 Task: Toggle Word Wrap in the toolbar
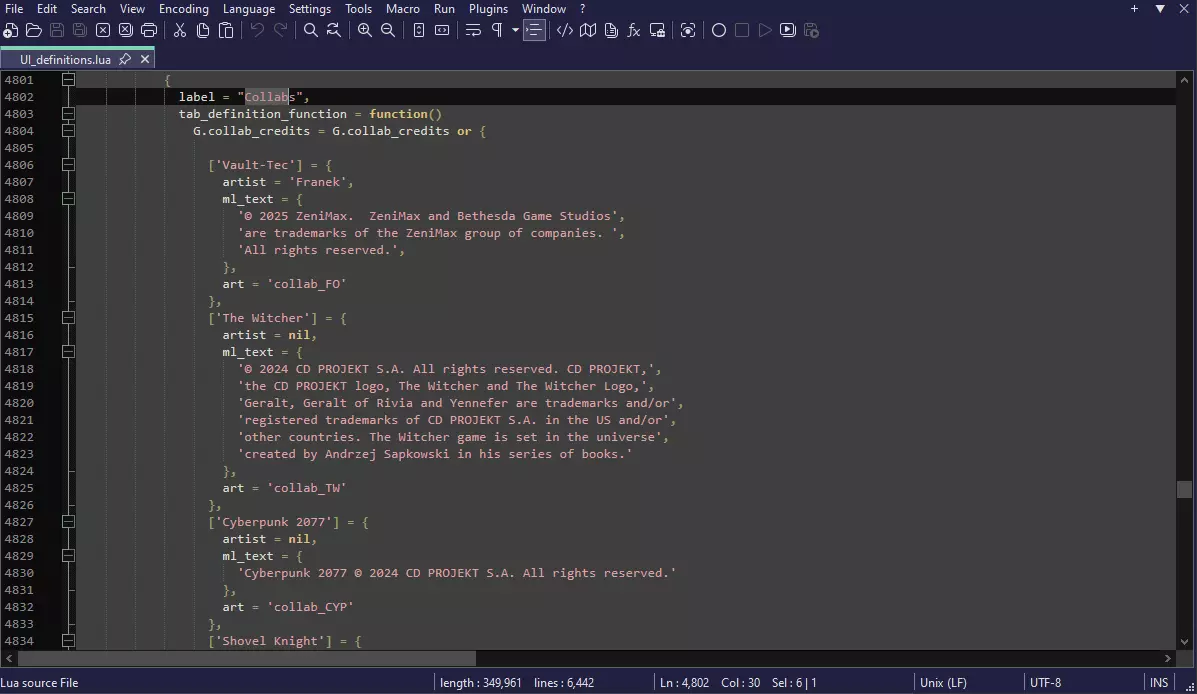pyautogui.click(x=474, y=30)
